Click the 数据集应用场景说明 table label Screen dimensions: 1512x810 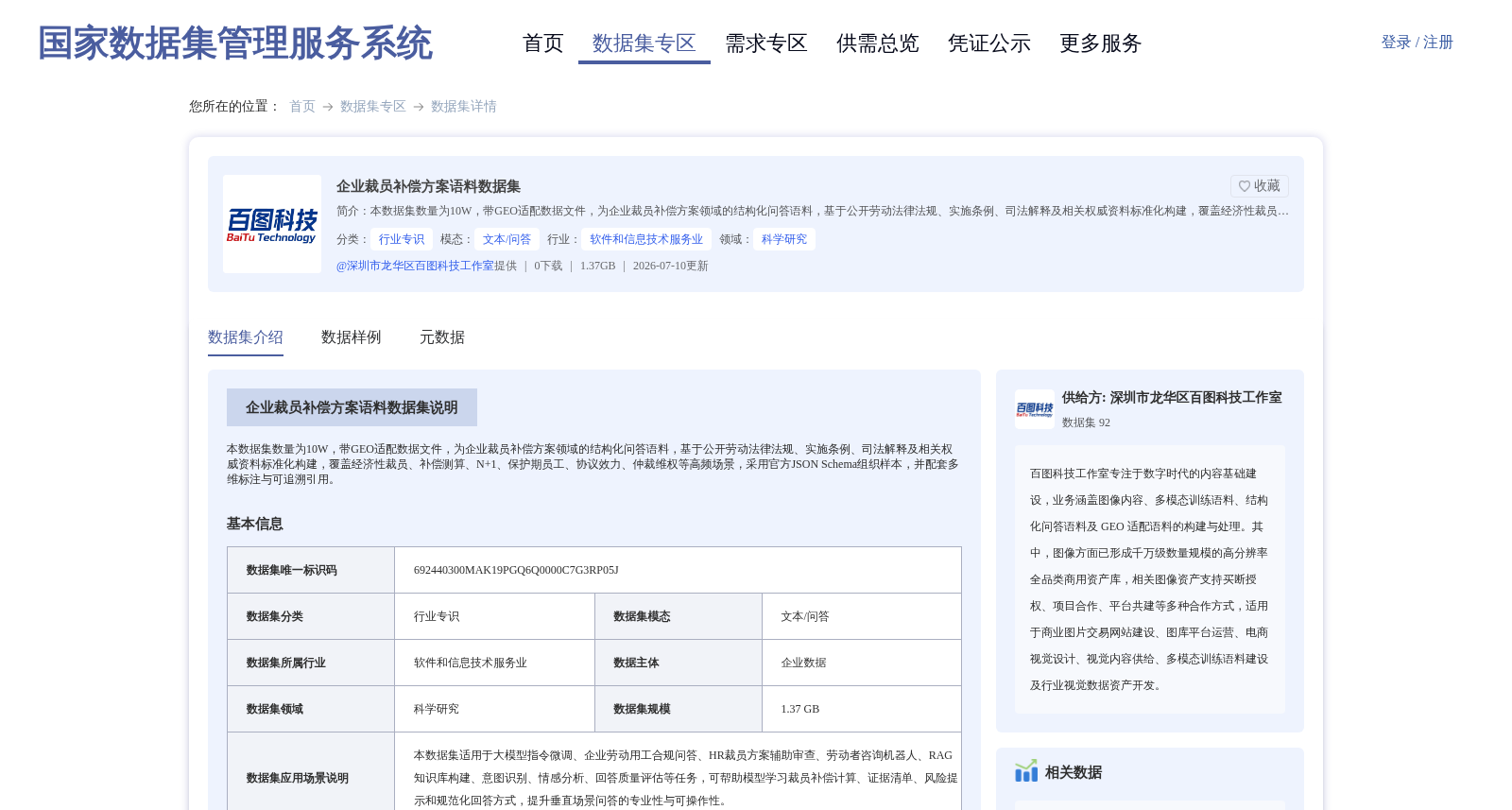[298, 778]
